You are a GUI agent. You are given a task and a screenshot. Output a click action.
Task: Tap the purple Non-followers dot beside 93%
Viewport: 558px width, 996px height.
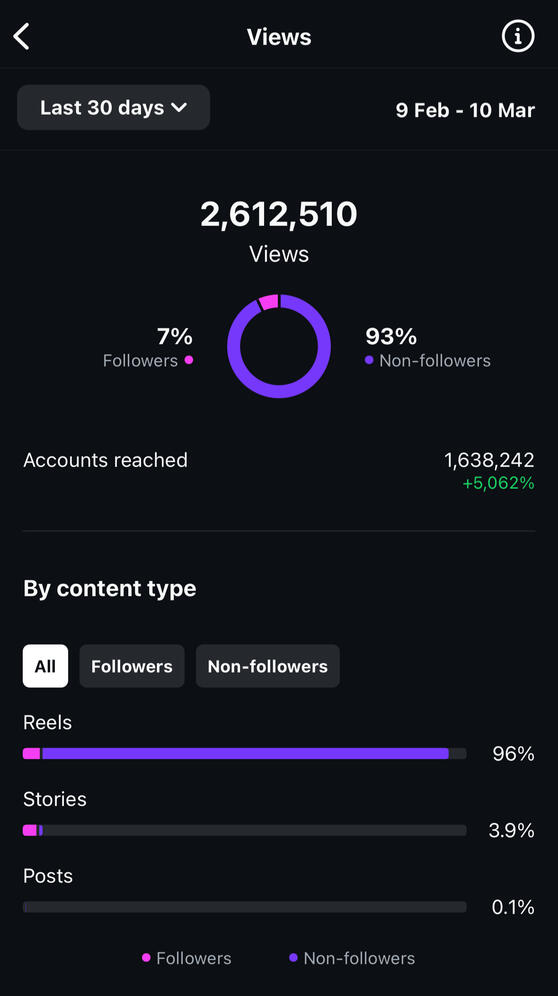(x=369, y=360)
